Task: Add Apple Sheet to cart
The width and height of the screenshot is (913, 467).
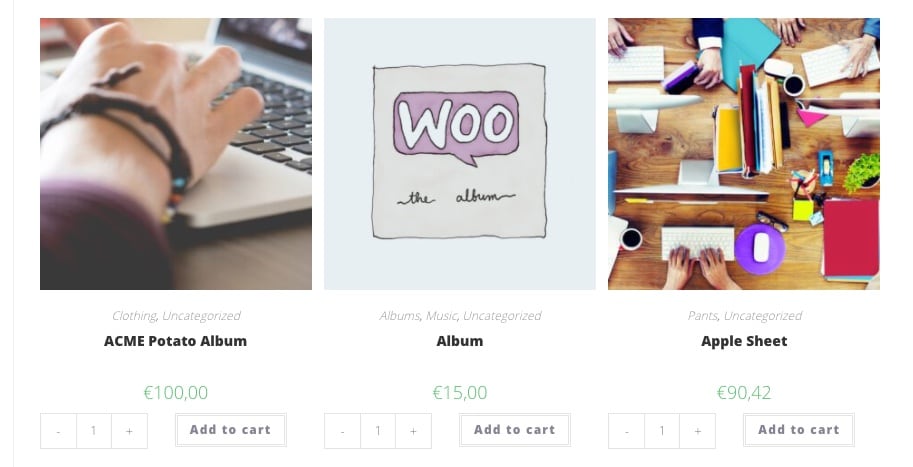Action: [799, 430]
